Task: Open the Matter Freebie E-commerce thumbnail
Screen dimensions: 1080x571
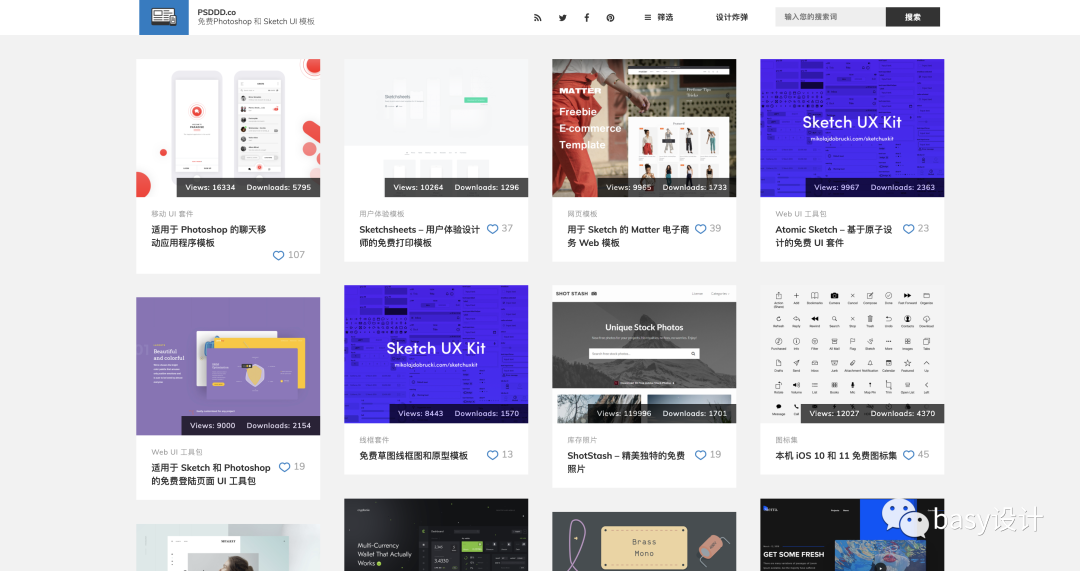Action: 644,127
